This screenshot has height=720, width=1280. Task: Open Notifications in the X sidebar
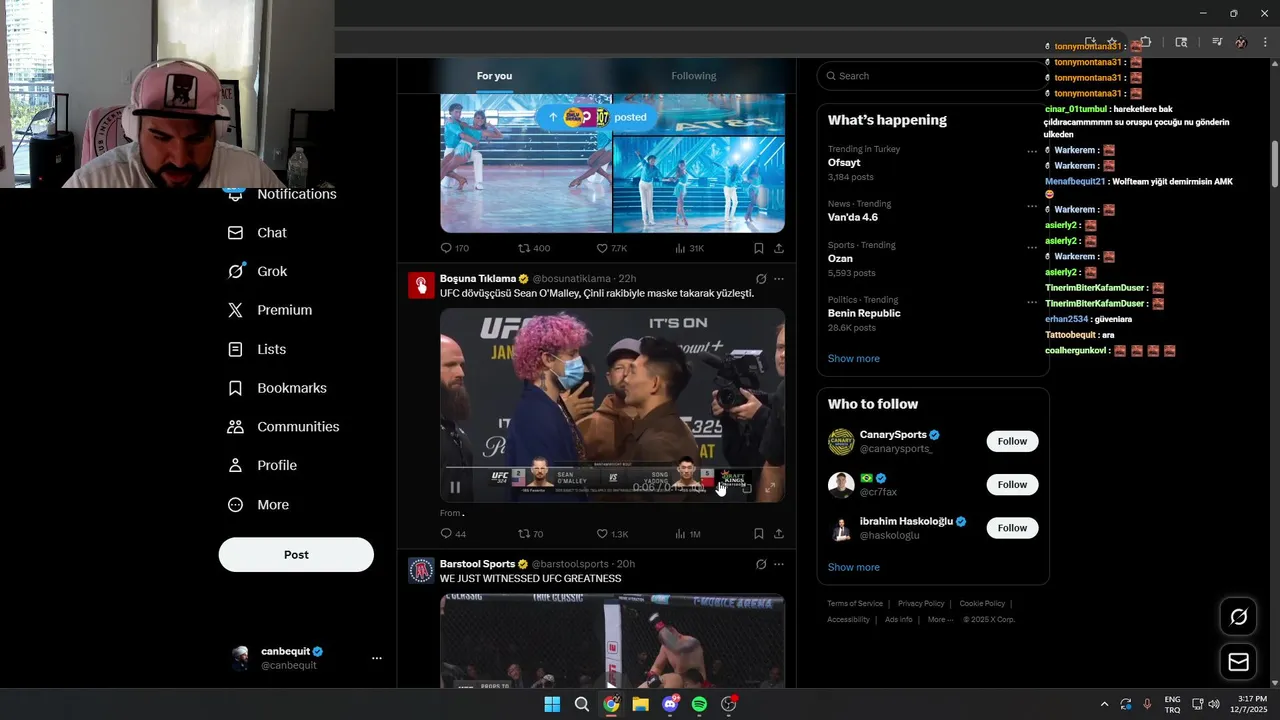(x=282, y=194)
